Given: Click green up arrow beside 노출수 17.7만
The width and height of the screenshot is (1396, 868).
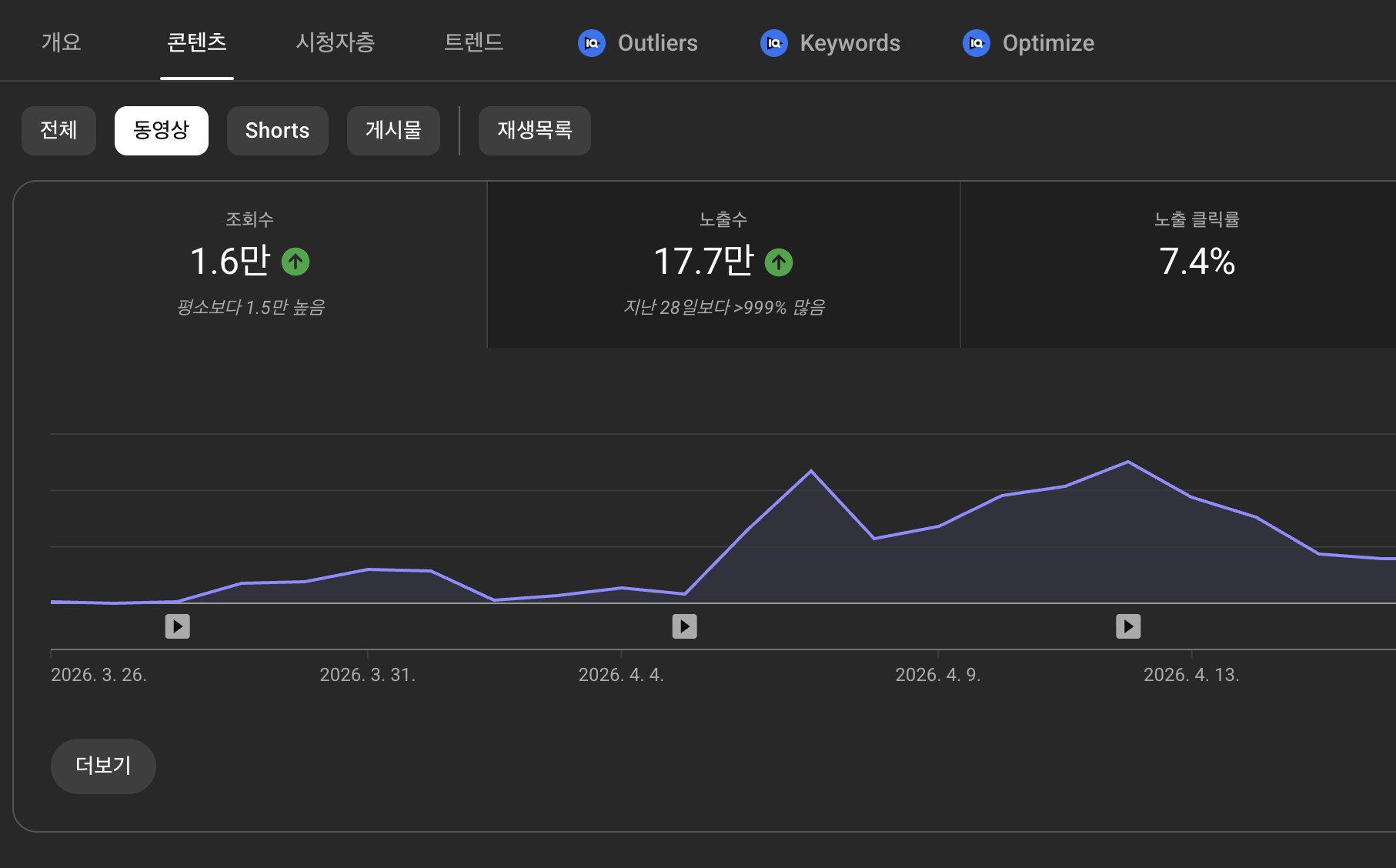Looking at the screenshot, I should click(x=779, y=262).
